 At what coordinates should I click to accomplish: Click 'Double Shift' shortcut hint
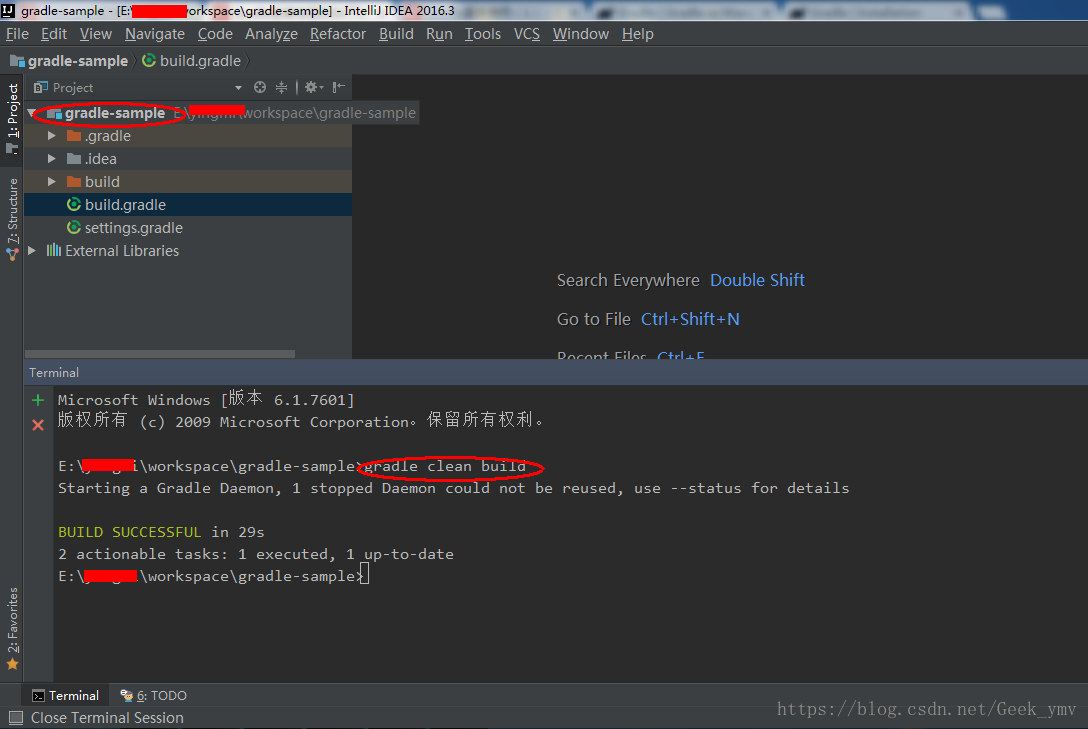[x=757, y=280]
